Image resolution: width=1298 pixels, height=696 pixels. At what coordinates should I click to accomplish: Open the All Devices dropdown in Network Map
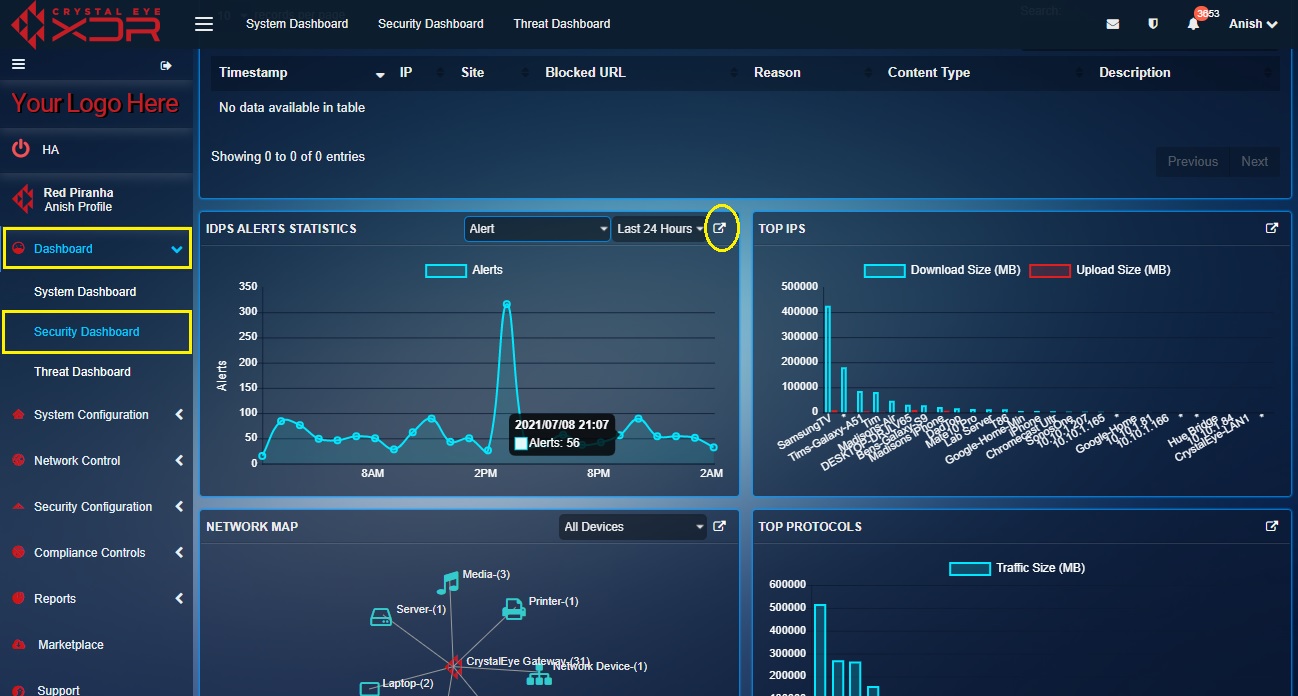pyautogui.click(x=633, y=527)
